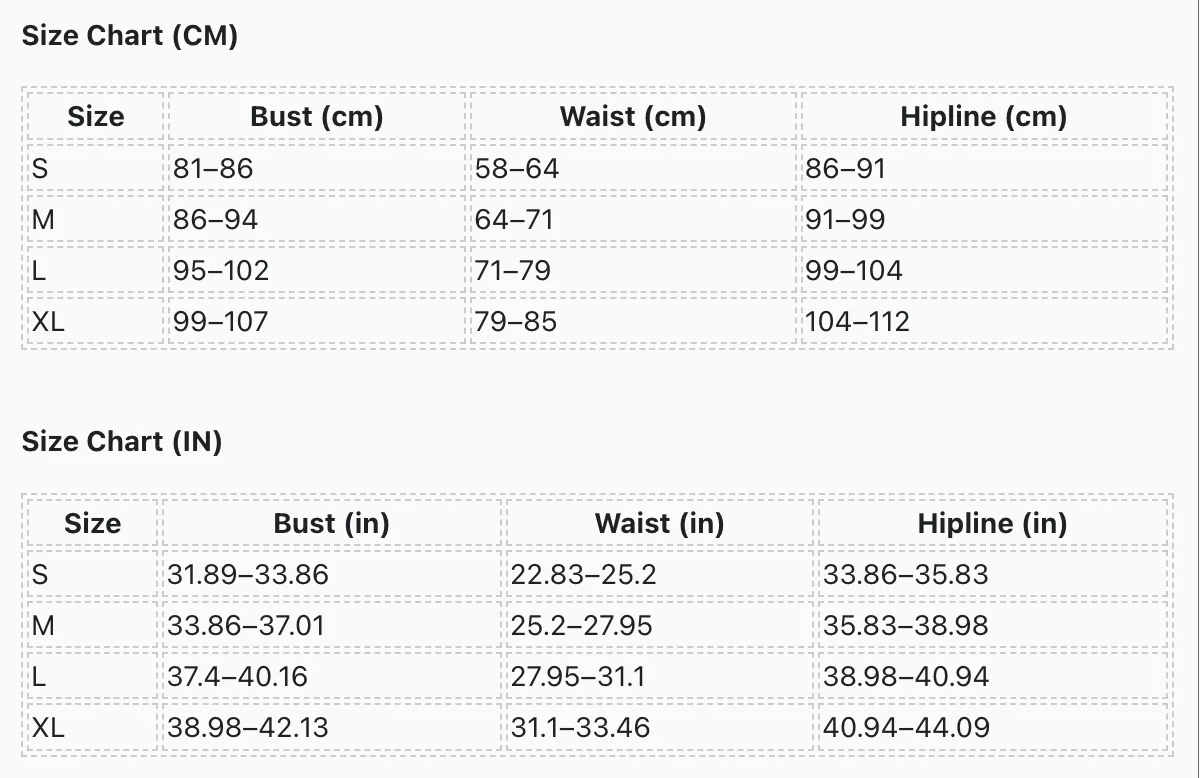This screenshot has height=778, width=1204.
Task: Select the Hipline (cm) column header
Action: click(984, 116)
